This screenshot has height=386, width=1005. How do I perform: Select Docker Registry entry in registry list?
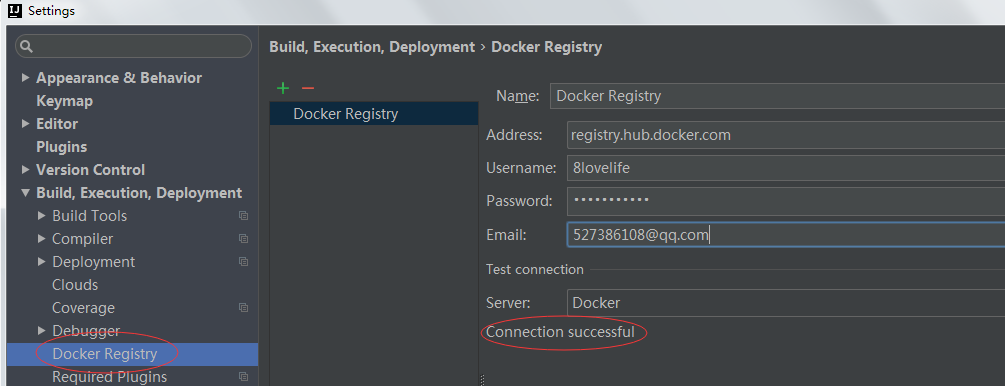point(374,113)
